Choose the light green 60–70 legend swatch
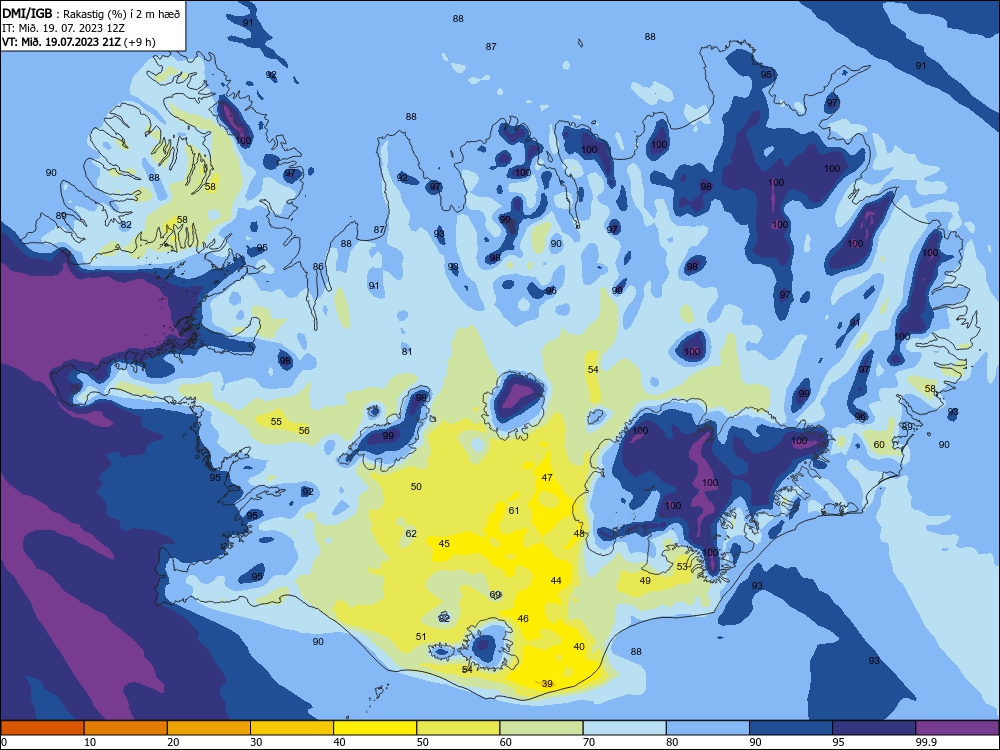The width and height of the screenshot is (1000, 750). 541,728
